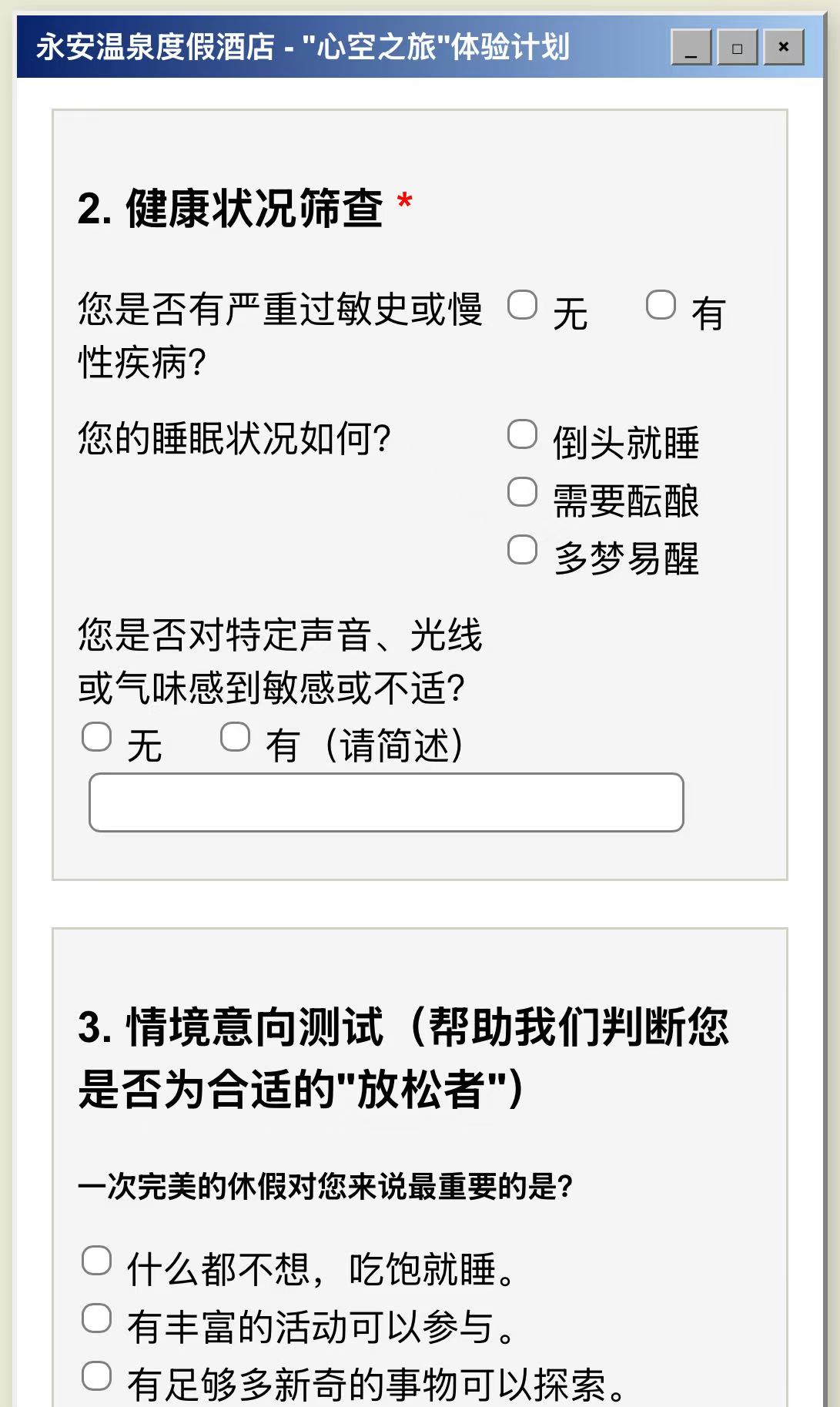This screenshot has height=1407, width=840.
Task: Close the 心空之旅 form window
Action: 783,48
